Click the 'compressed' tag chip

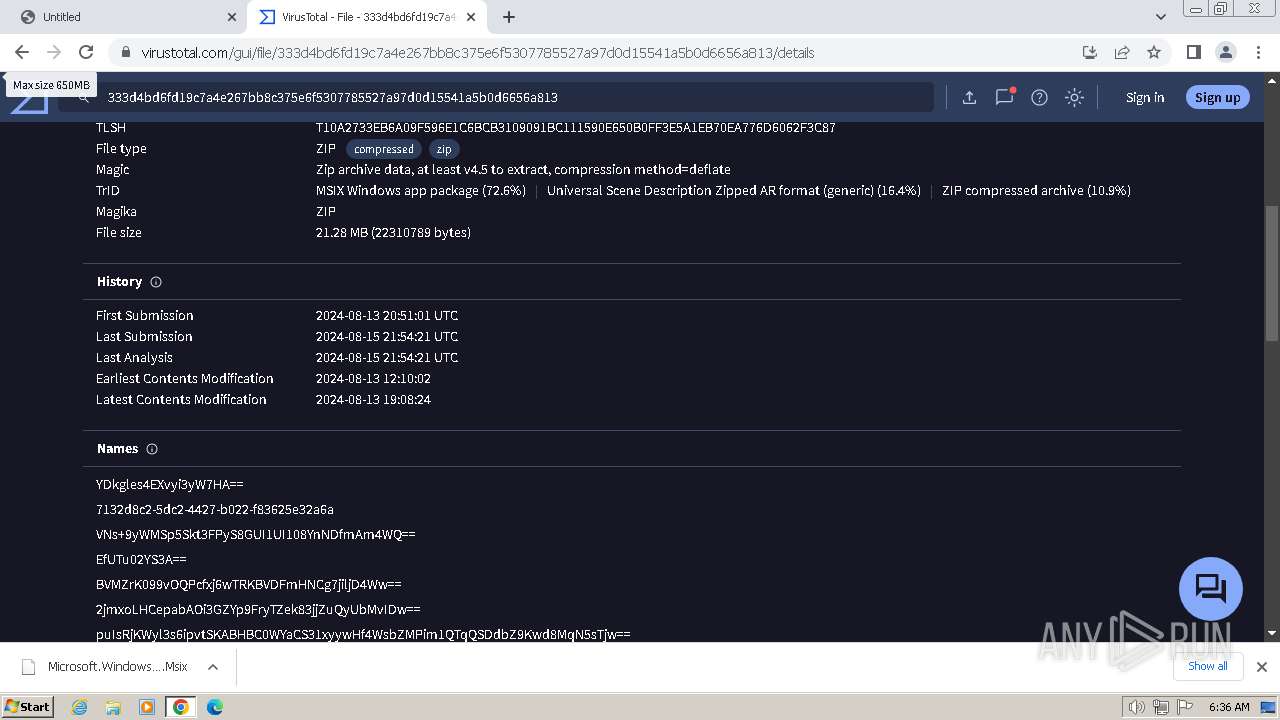tap(383, 149)
